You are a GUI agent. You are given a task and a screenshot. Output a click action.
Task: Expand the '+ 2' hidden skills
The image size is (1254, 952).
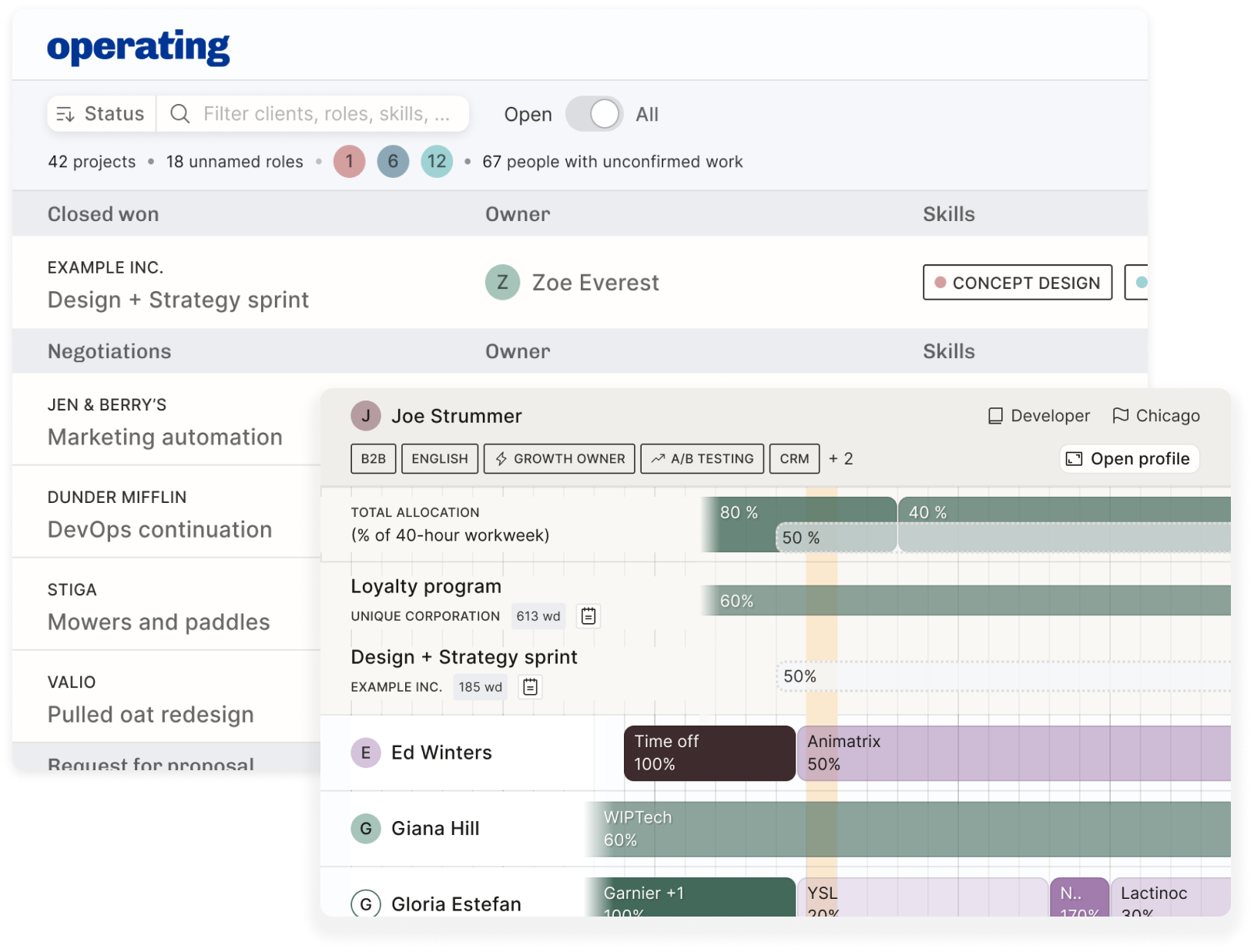point(840,458)
